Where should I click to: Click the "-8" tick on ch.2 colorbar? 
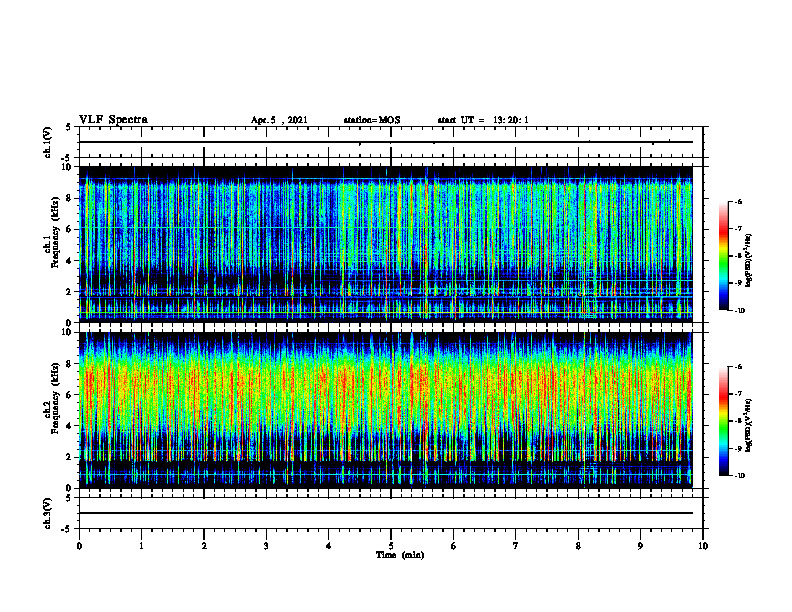(739, 421)
